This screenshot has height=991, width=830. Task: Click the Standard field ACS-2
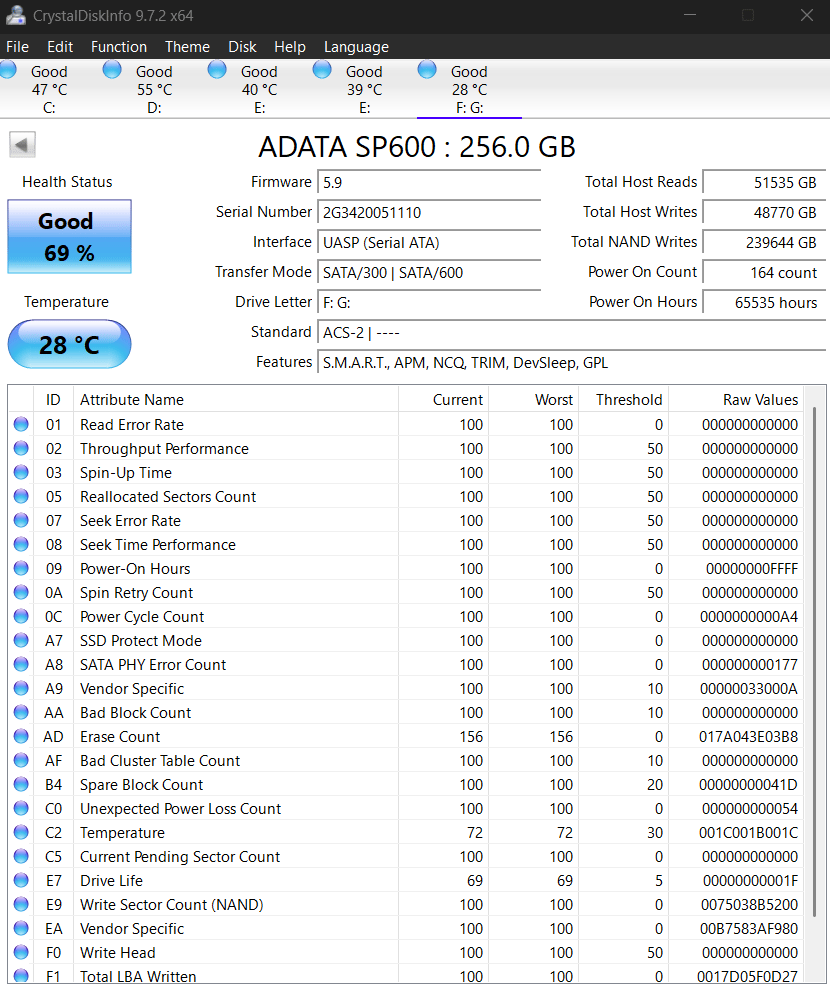571,332
